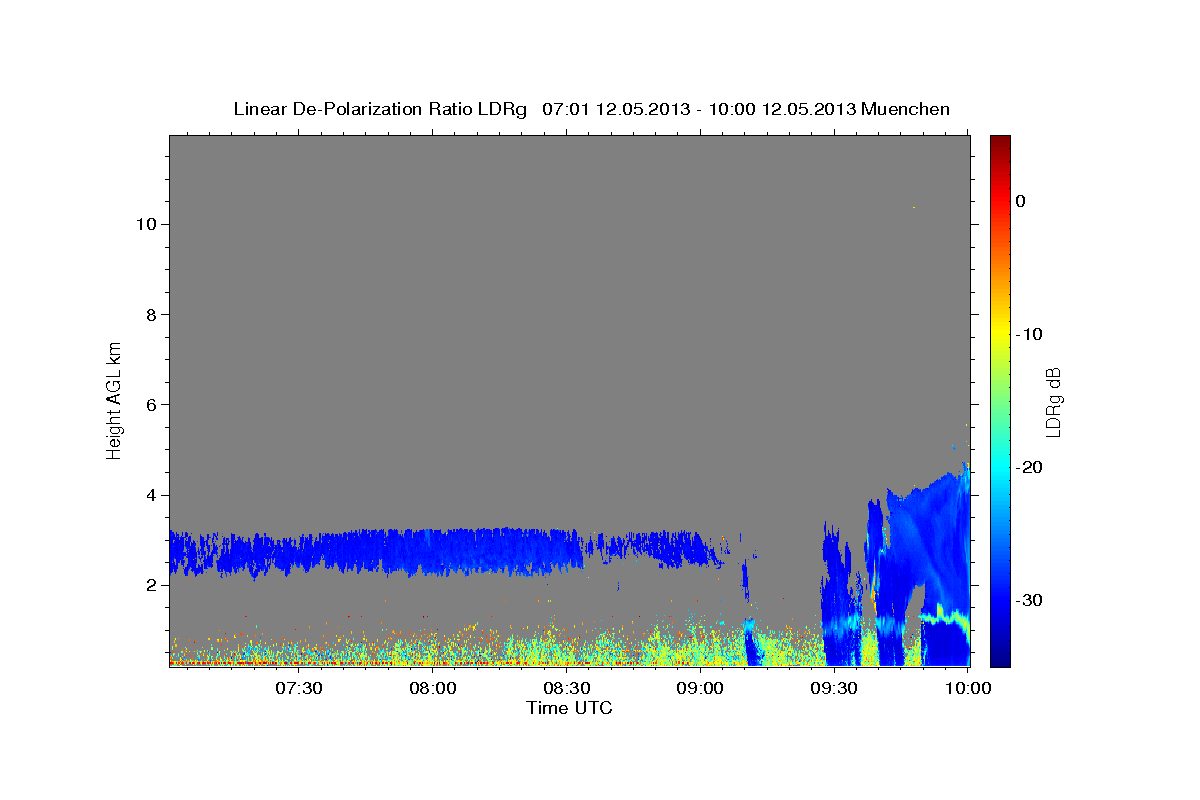The width and height of the screenshot is (1200, 800).
Task: Click the 'LDRg dB' colorbar title
Action: [1053, 402]
